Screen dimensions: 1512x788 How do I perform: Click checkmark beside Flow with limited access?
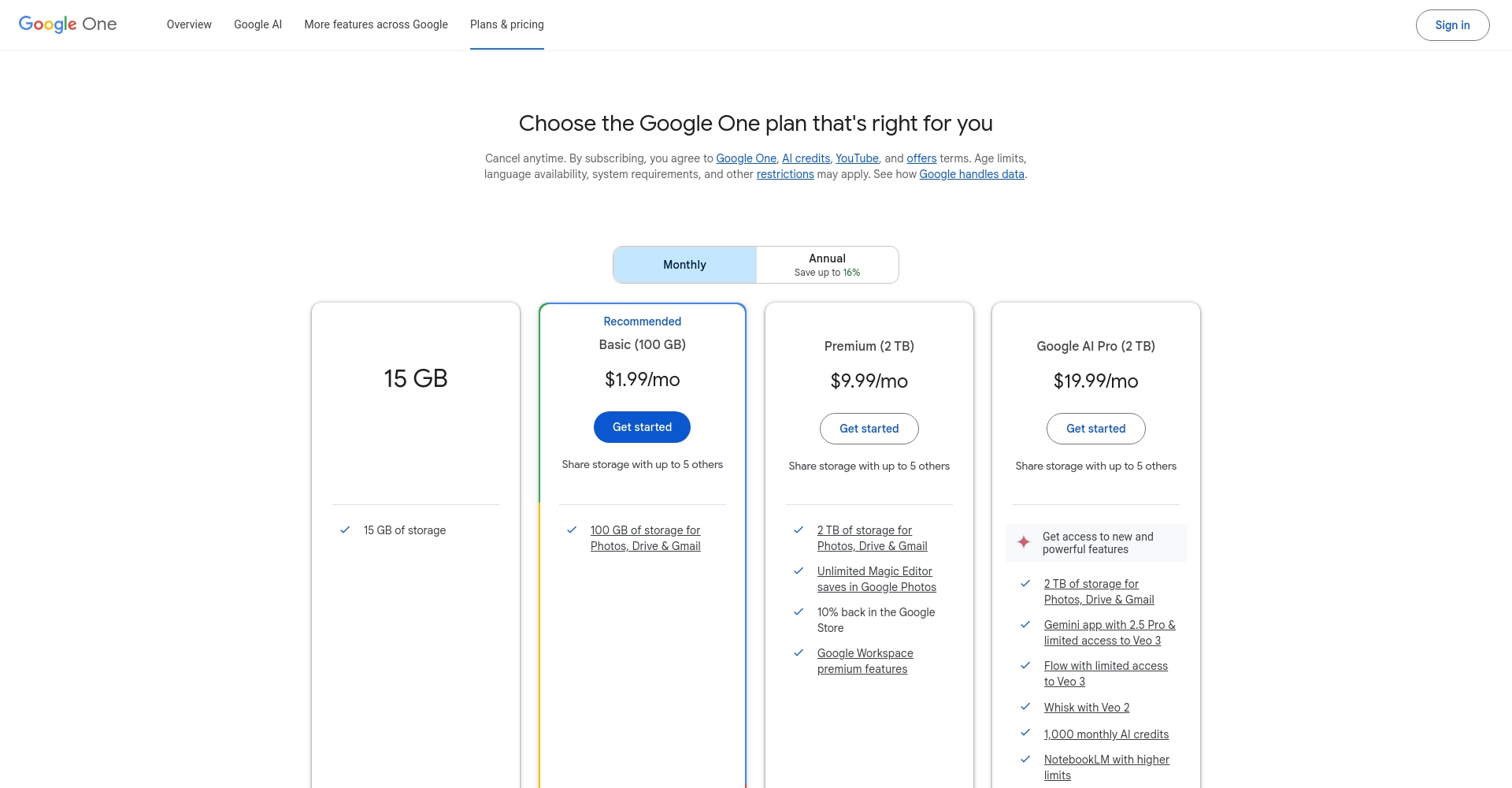click(x=1025, y=666)
